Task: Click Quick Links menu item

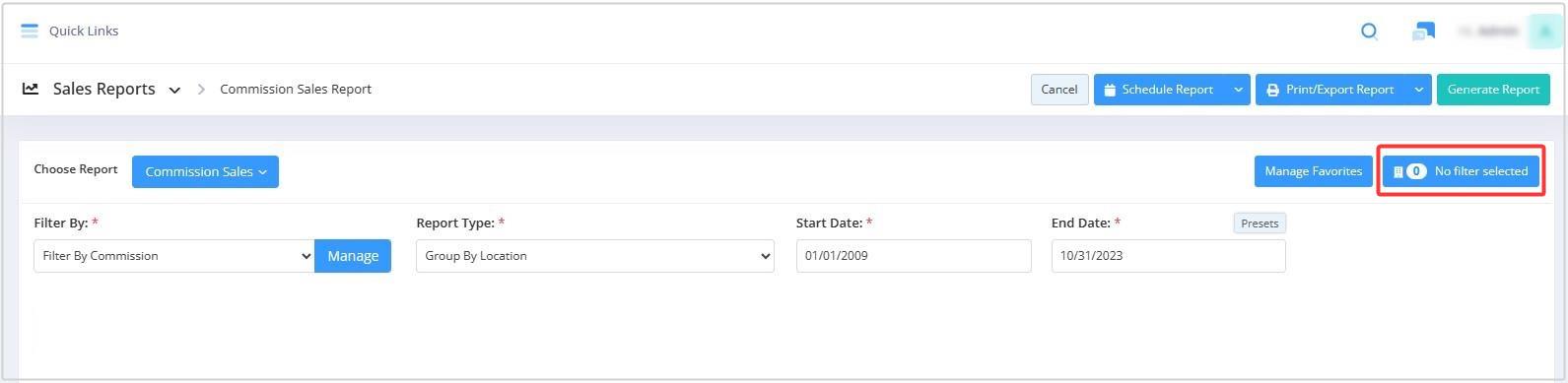Action: coord(84,31)
